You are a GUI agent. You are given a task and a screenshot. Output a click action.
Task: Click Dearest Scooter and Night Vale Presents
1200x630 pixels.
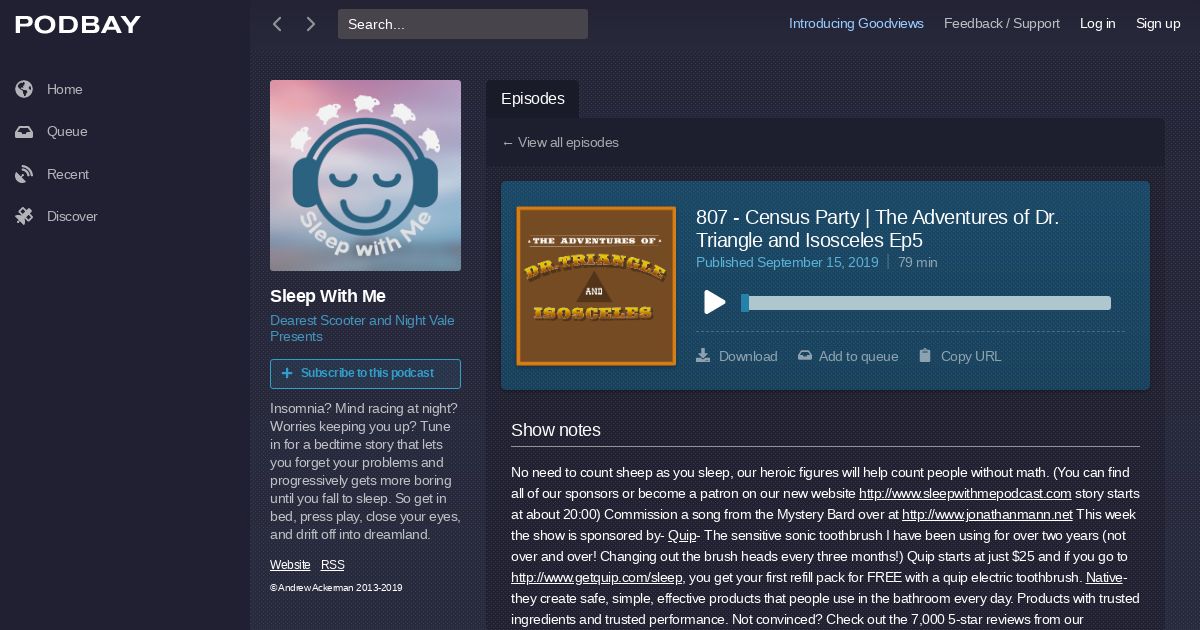click(362, 328)
